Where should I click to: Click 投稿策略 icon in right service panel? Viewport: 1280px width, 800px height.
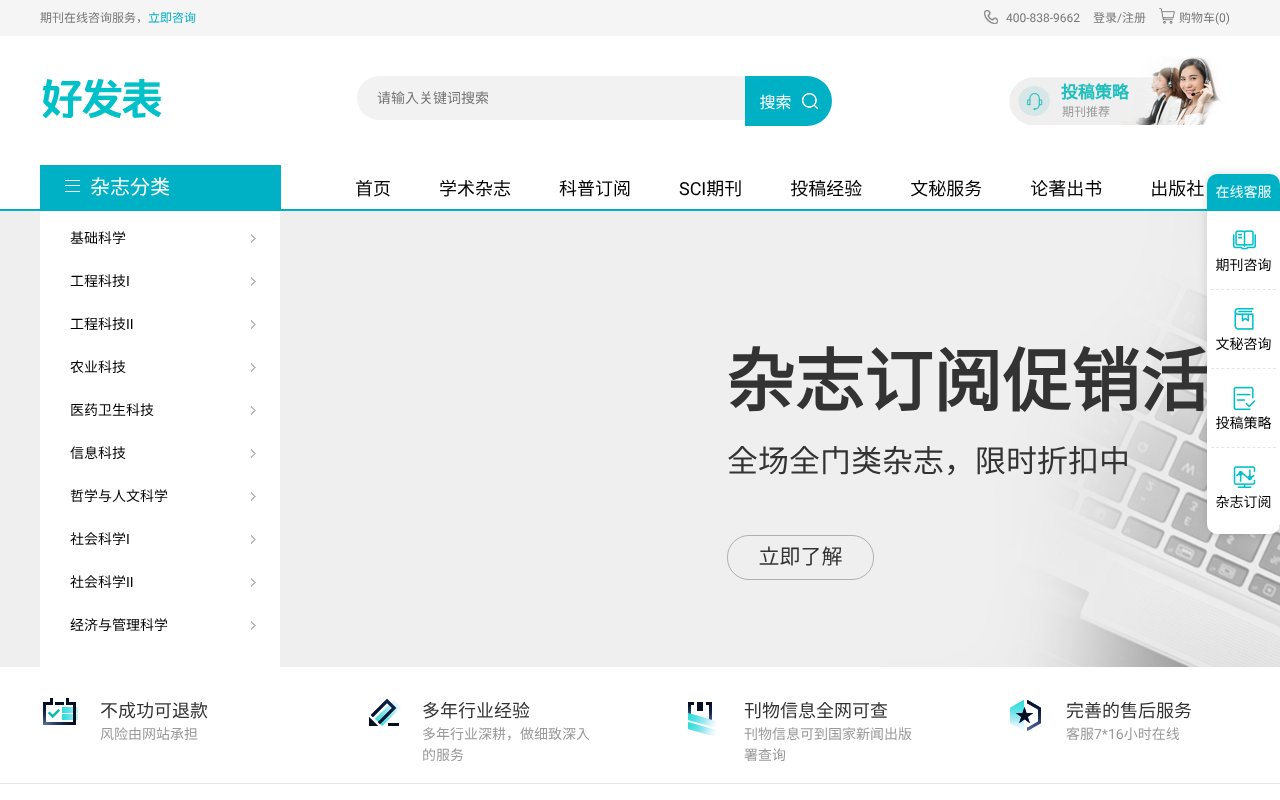1243,397
